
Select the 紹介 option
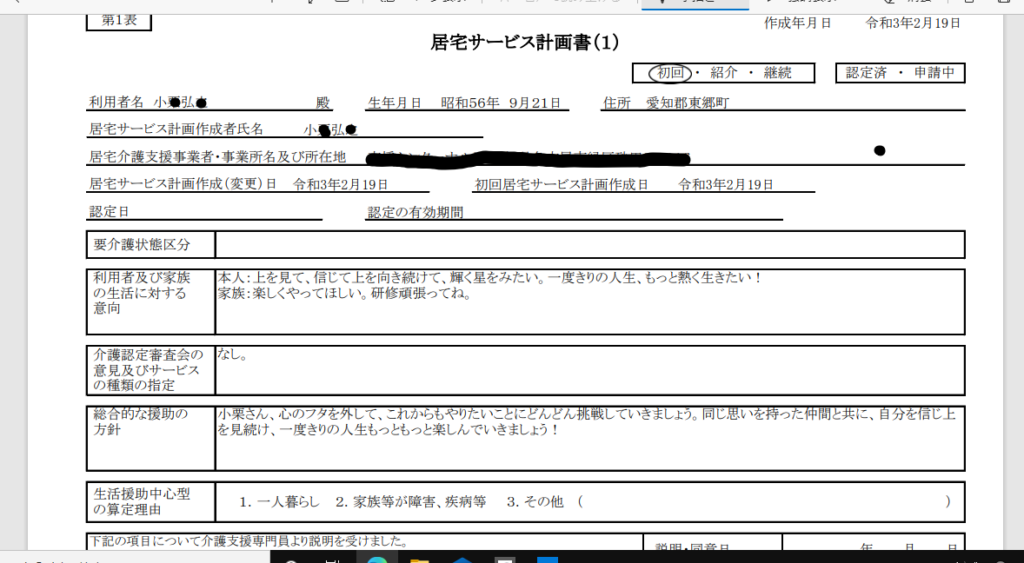tap(724, 73)
